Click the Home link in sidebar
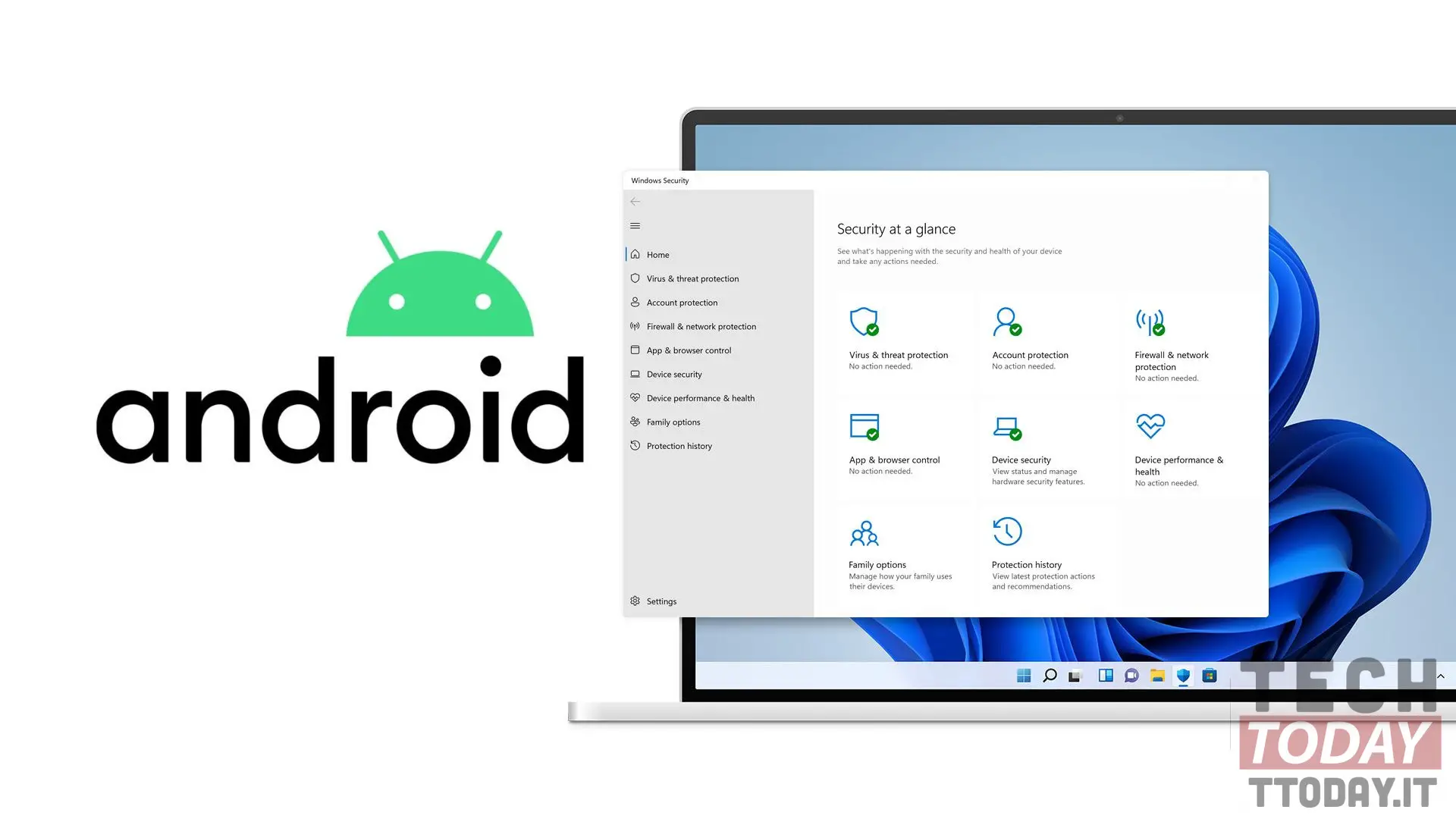This screenshot has height=819, width=1456. point(657,254)
